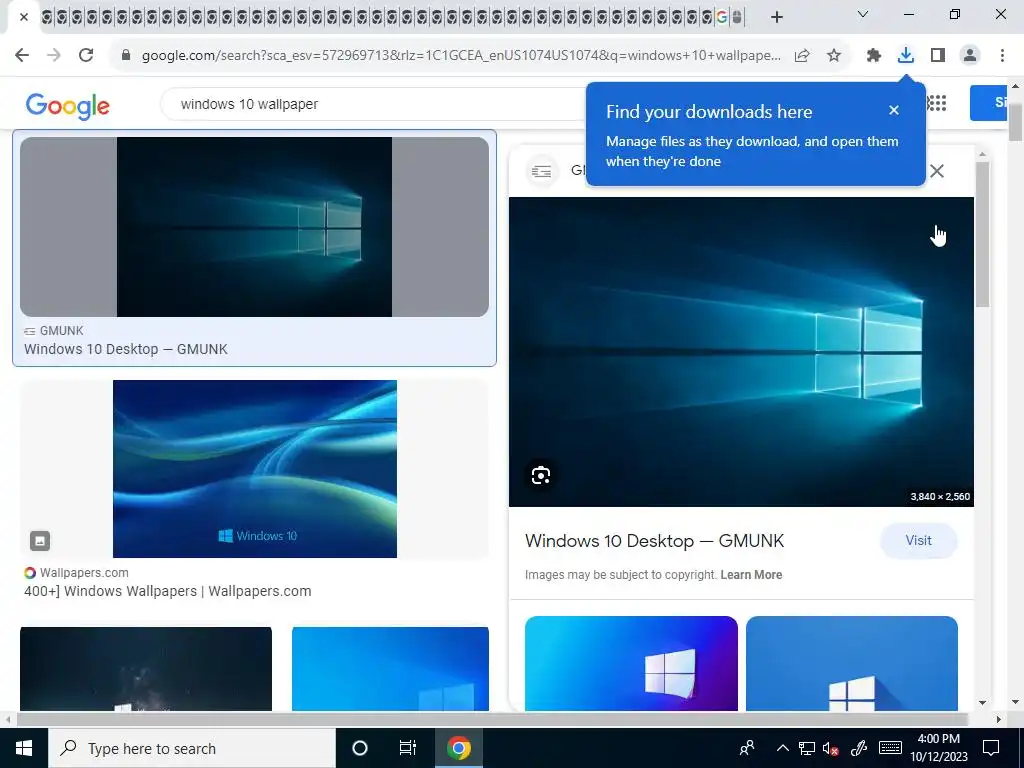Switch to the Google favicon tab
Image resolution: width=1024 pixels, height=768 pixels.
coord(722,18)
